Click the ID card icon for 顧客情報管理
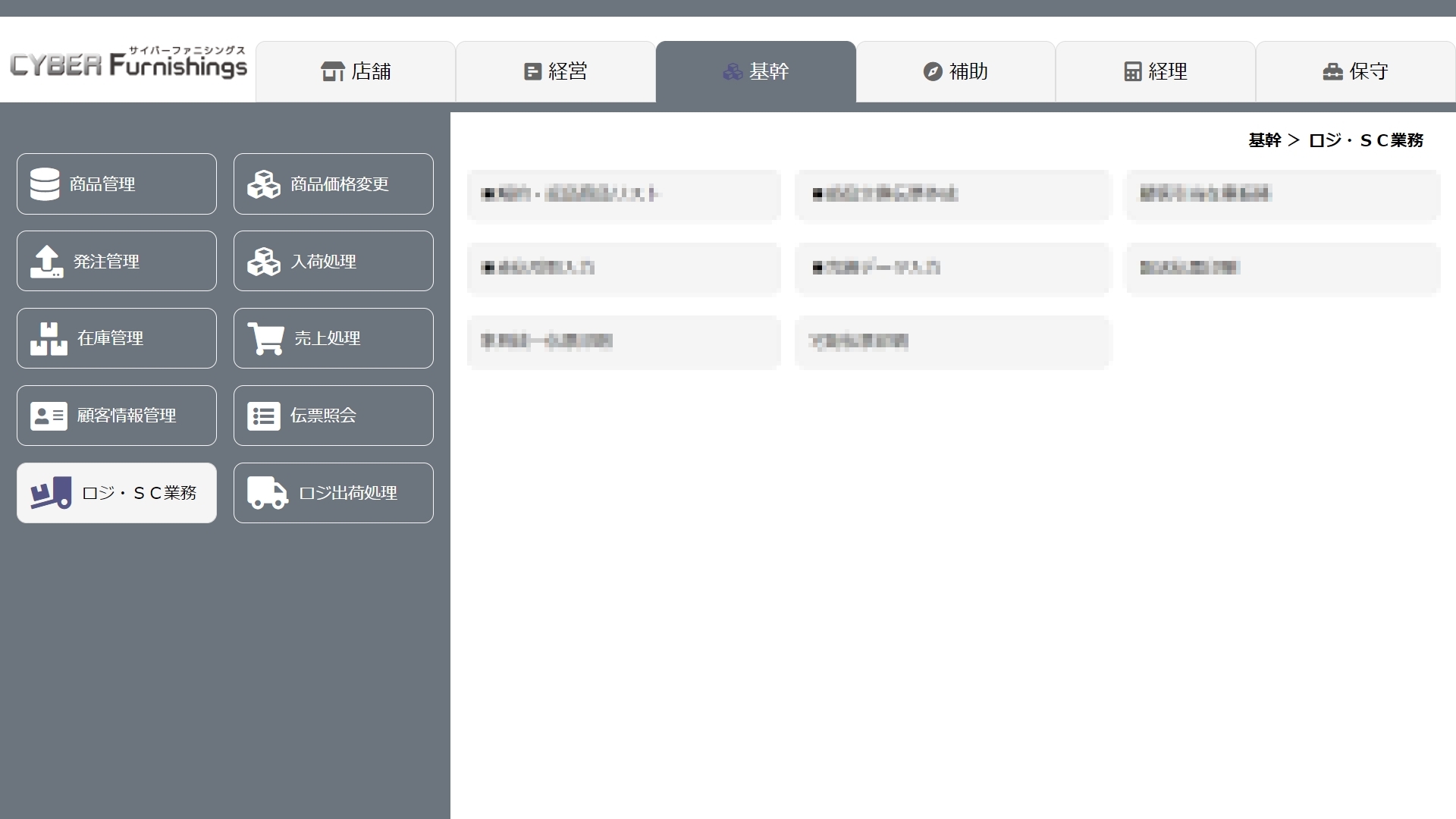The width and height of the screenshot is (1456, 819). [49, 416]
